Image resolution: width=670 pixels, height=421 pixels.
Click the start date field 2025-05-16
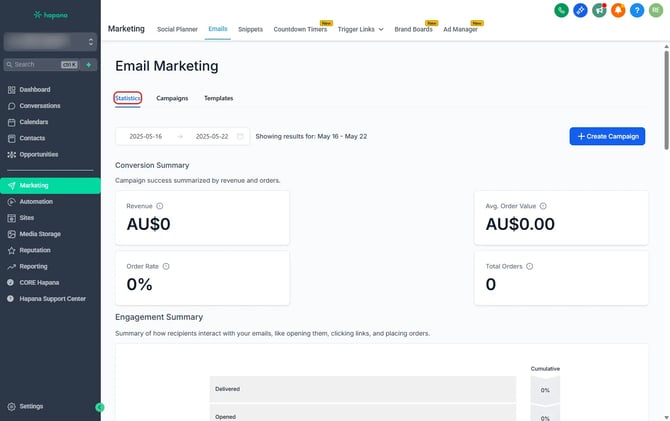145,136
